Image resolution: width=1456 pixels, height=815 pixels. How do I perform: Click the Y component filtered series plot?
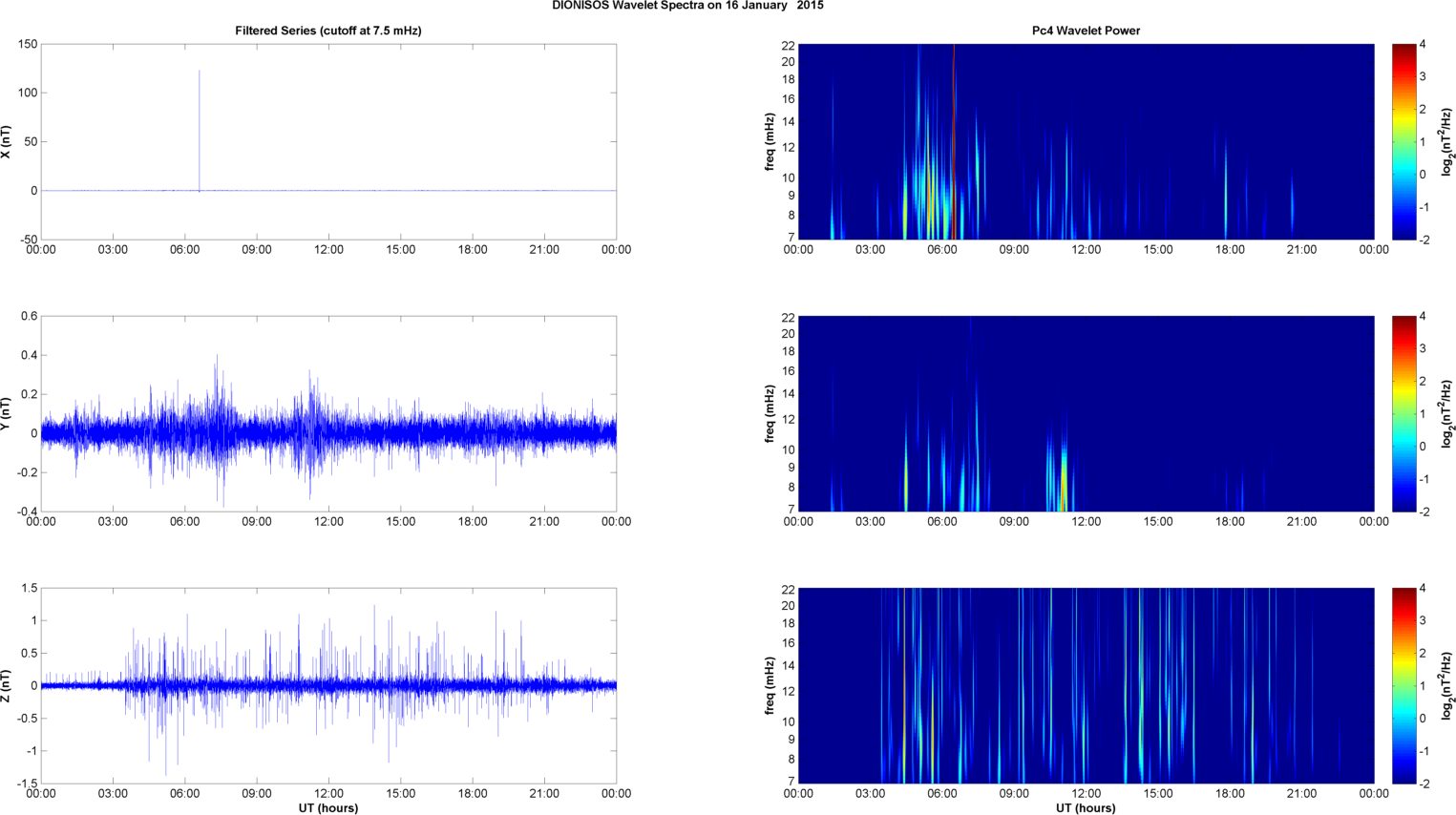(x=328, y=413)
